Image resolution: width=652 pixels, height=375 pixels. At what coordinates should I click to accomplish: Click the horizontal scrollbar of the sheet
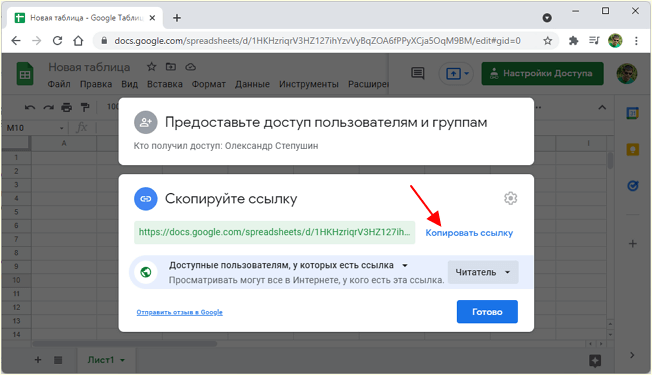coord(124,344)
